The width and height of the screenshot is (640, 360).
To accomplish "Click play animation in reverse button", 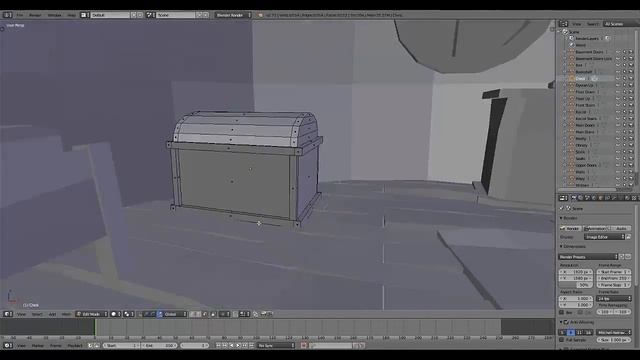I will (232, 346).
